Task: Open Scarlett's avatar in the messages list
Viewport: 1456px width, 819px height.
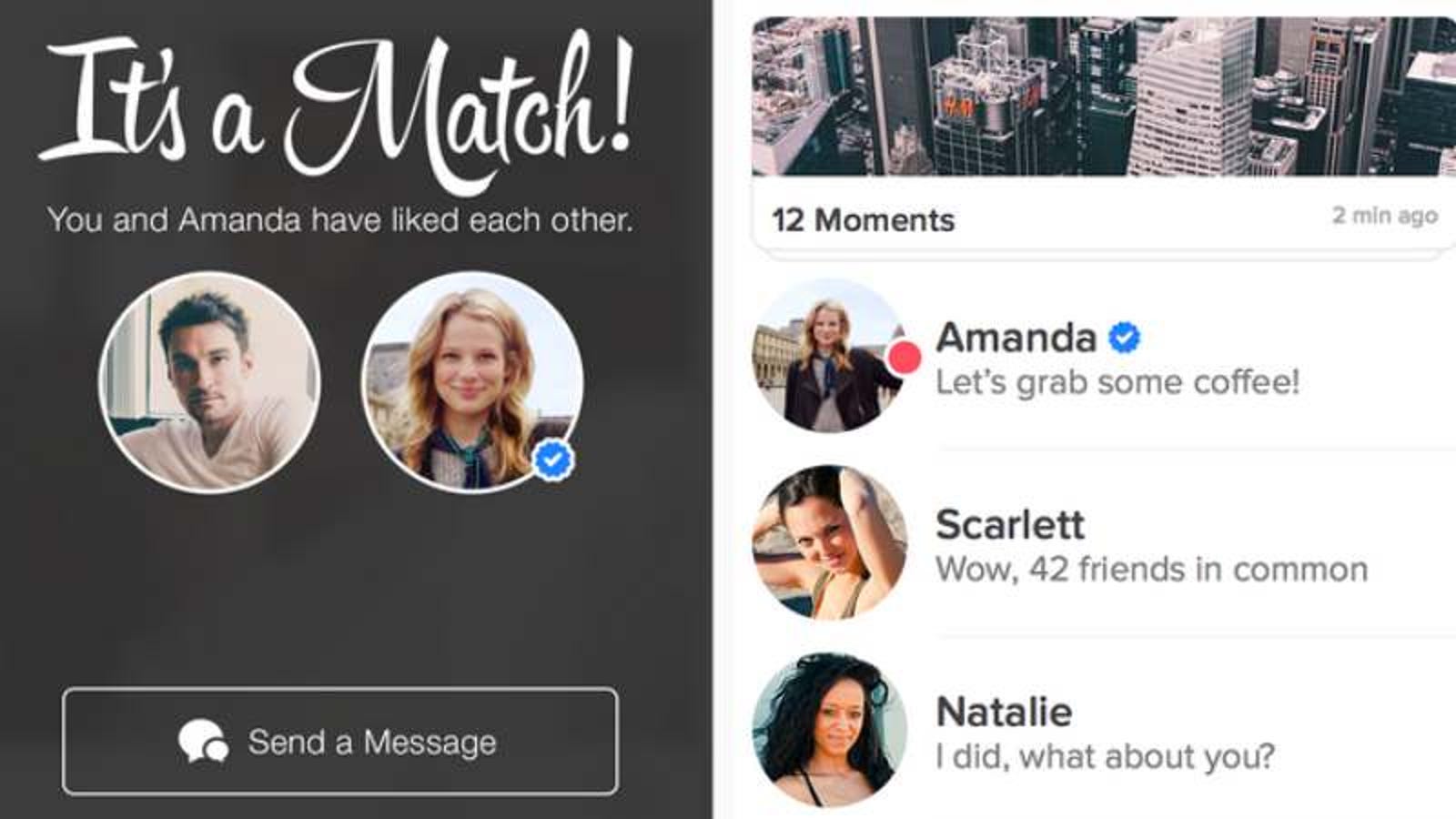Action: [830, 543]
